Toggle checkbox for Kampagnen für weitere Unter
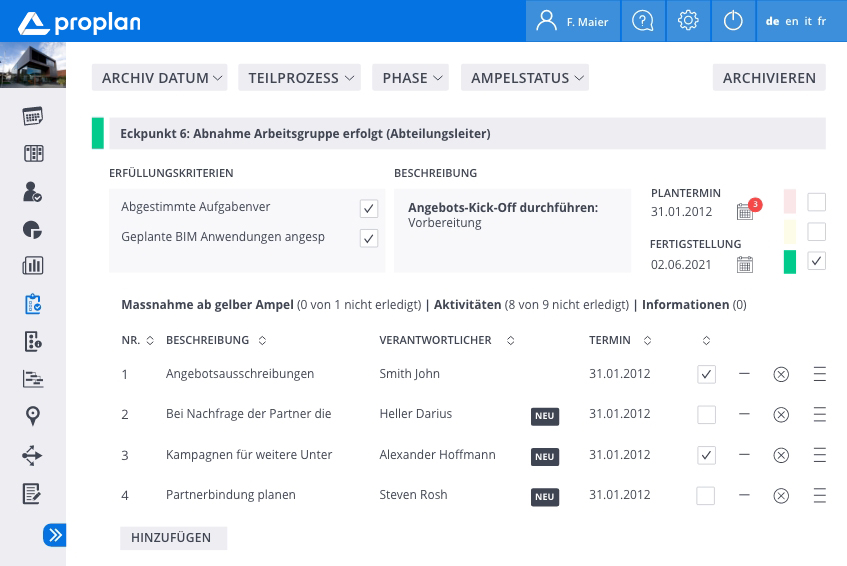Screen dimensions: 847x566 click(x=706, y=455)
